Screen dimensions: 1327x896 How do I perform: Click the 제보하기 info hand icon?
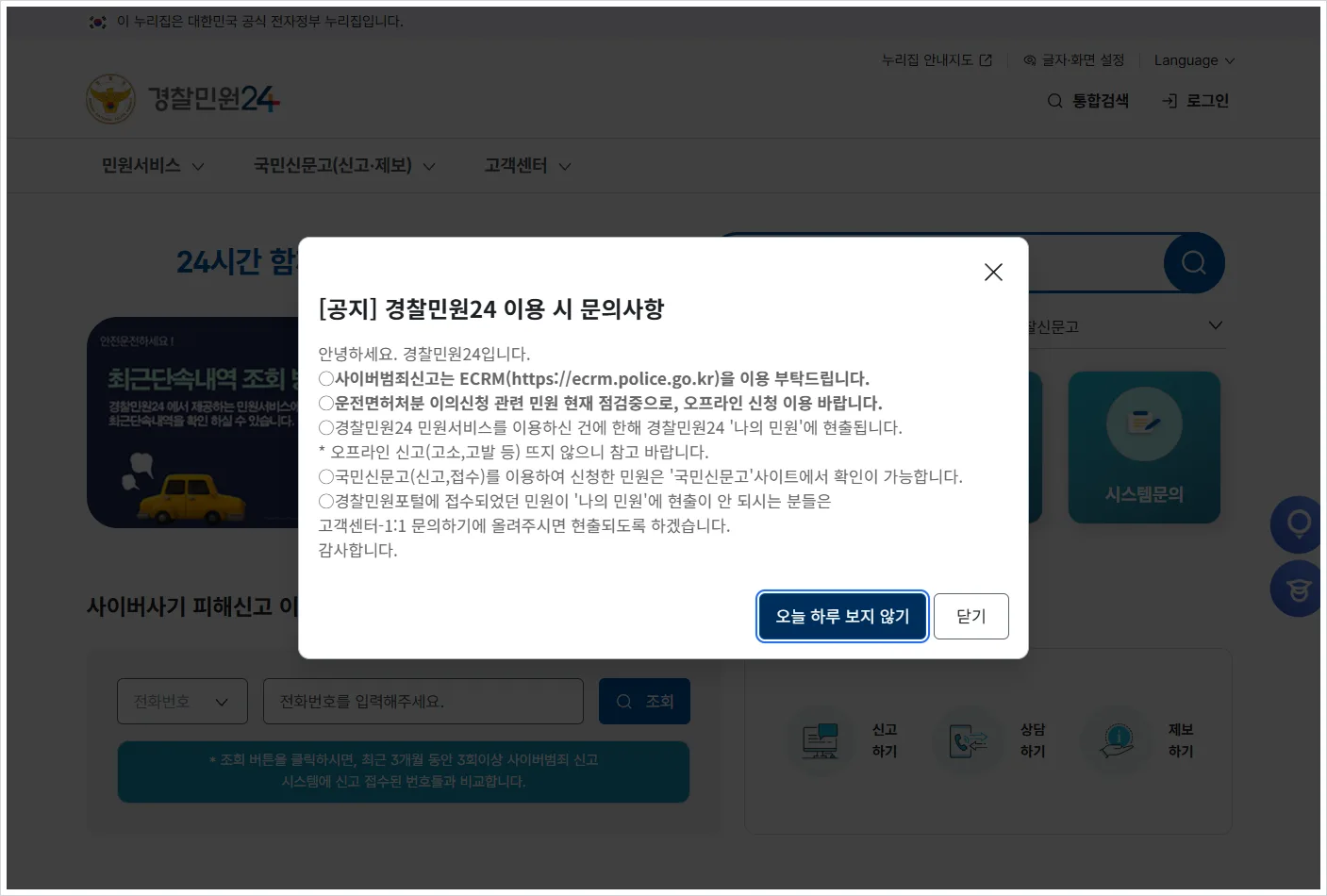[1117, 739]
